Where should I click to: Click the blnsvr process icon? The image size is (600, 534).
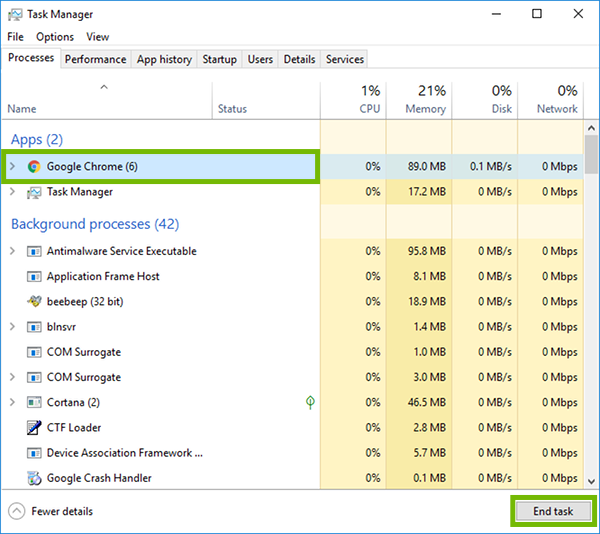tap(34, 327)
